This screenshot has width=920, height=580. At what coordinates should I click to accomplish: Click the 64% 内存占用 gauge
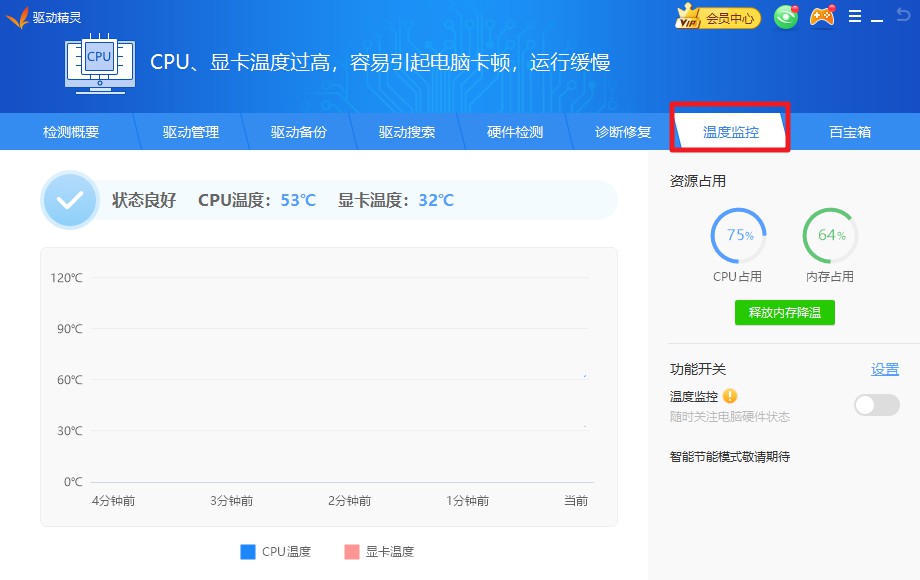[x=830, y=235]
